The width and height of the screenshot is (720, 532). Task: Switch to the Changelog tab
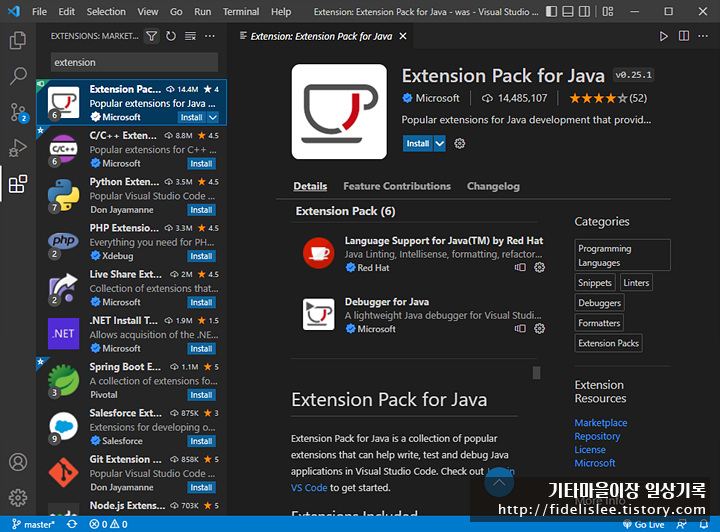[493, 186]
